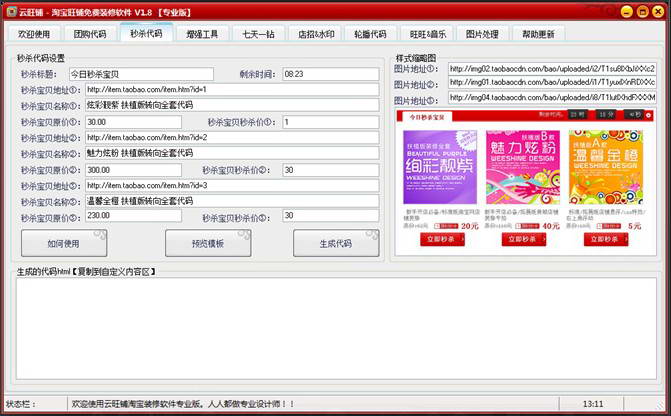Image resolution: width=671 pixels, height=416 pixels.
Task: Click the 秒杀宝贝秒杀价② field
Action: [331, 170]
